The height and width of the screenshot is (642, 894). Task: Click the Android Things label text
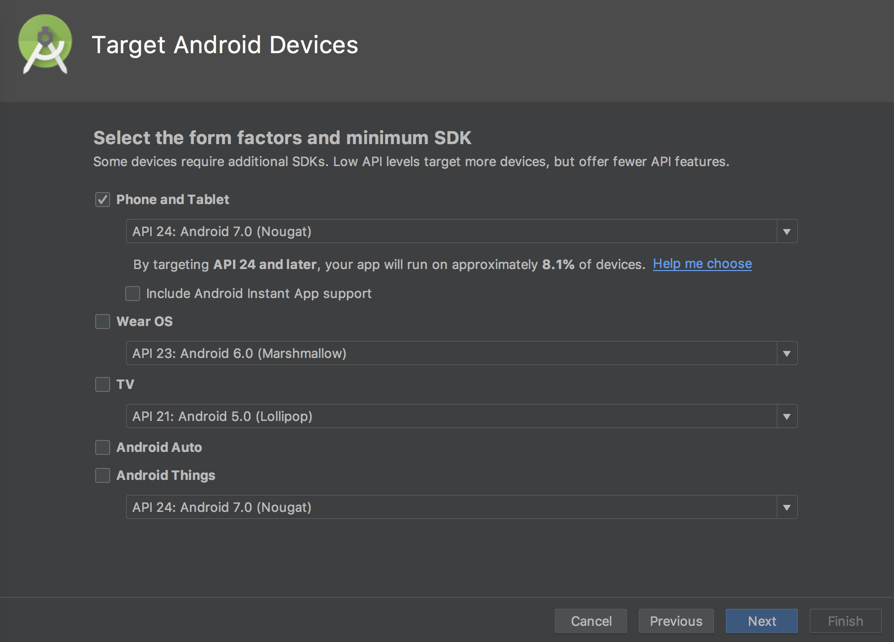pos(166,476)
